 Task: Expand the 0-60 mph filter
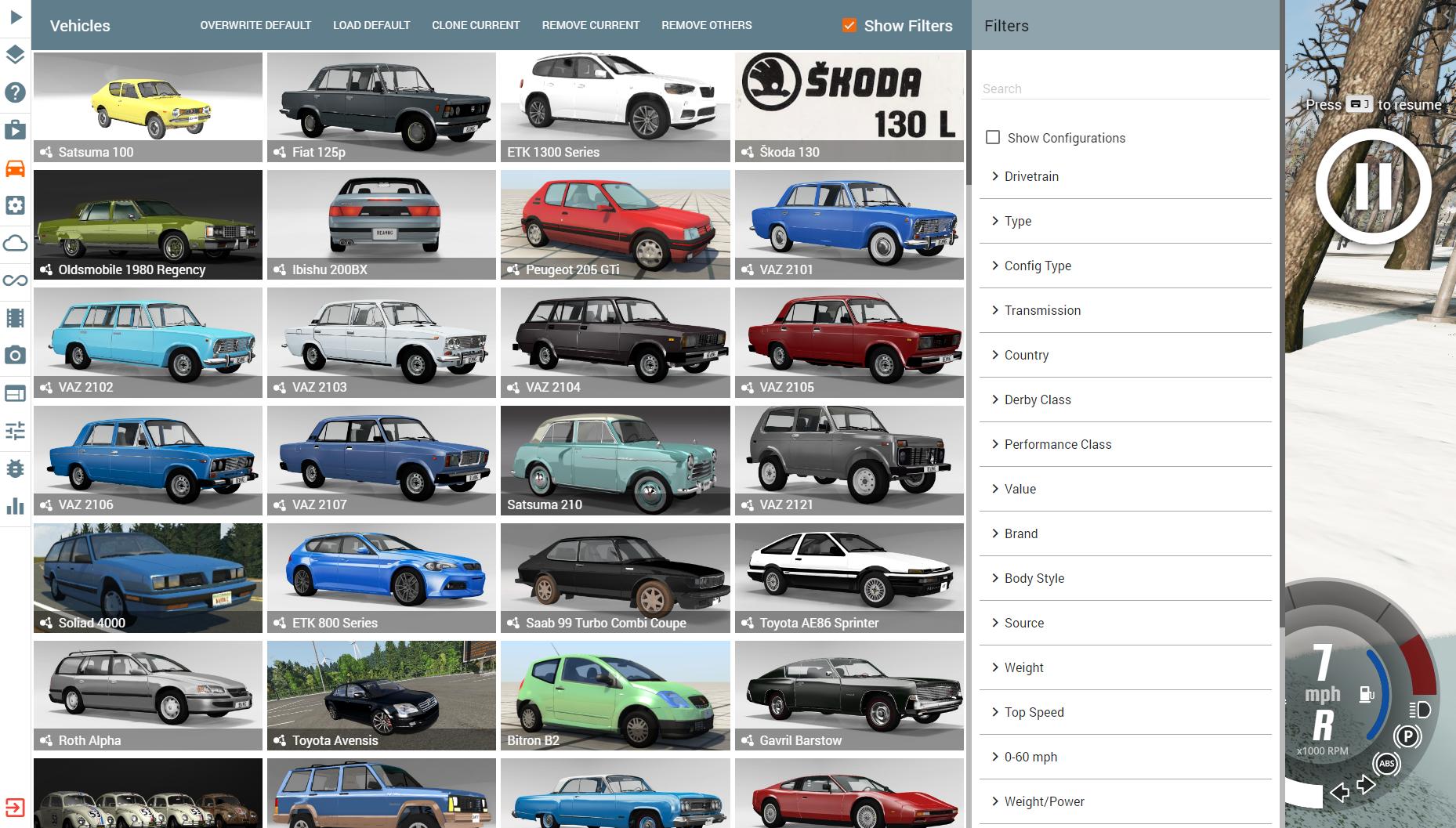point(1125,757)
